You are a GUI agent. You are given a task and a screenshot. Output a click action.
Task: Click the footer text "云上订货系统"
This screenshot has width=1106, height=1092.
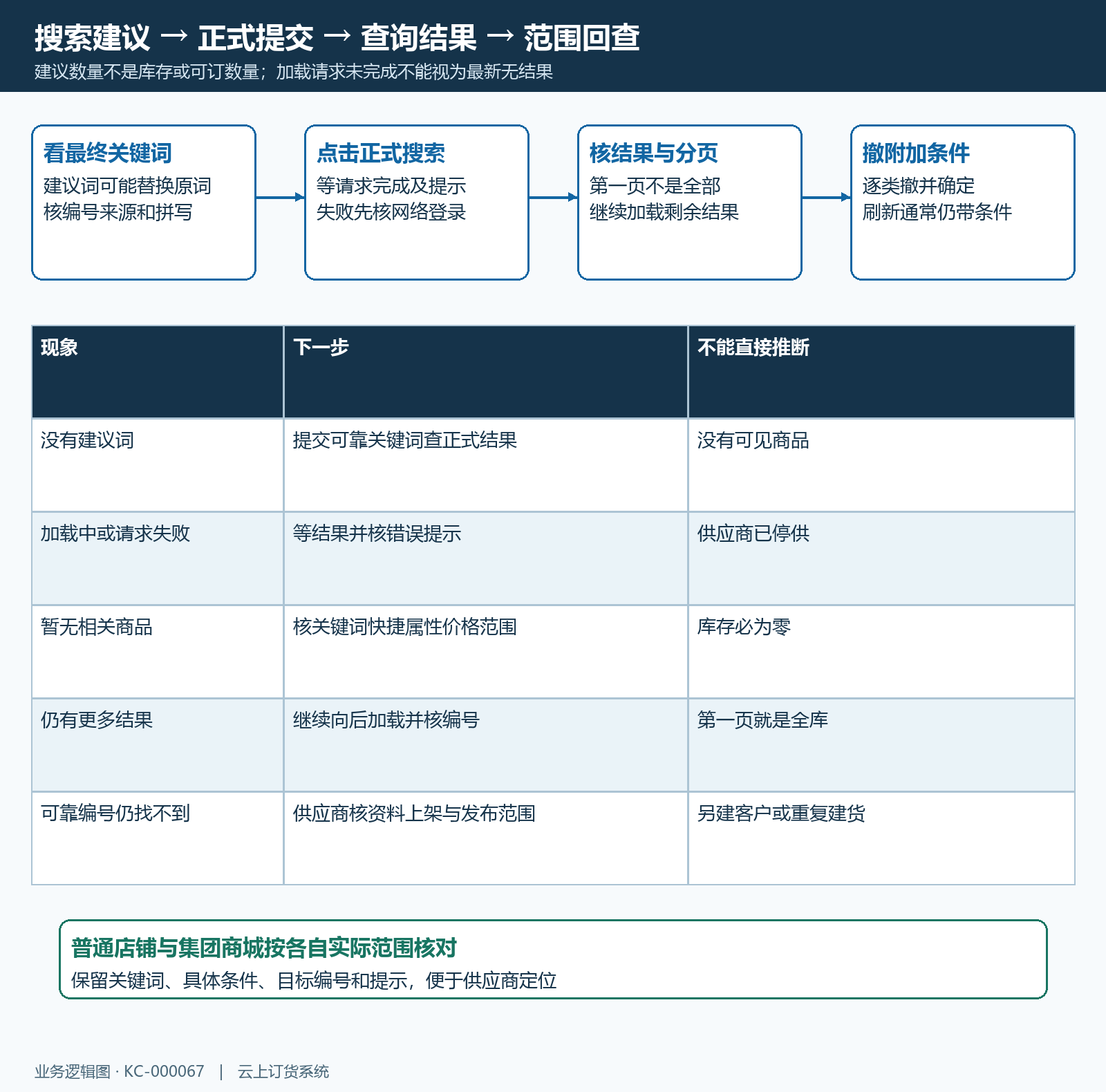pos(283,1071)
